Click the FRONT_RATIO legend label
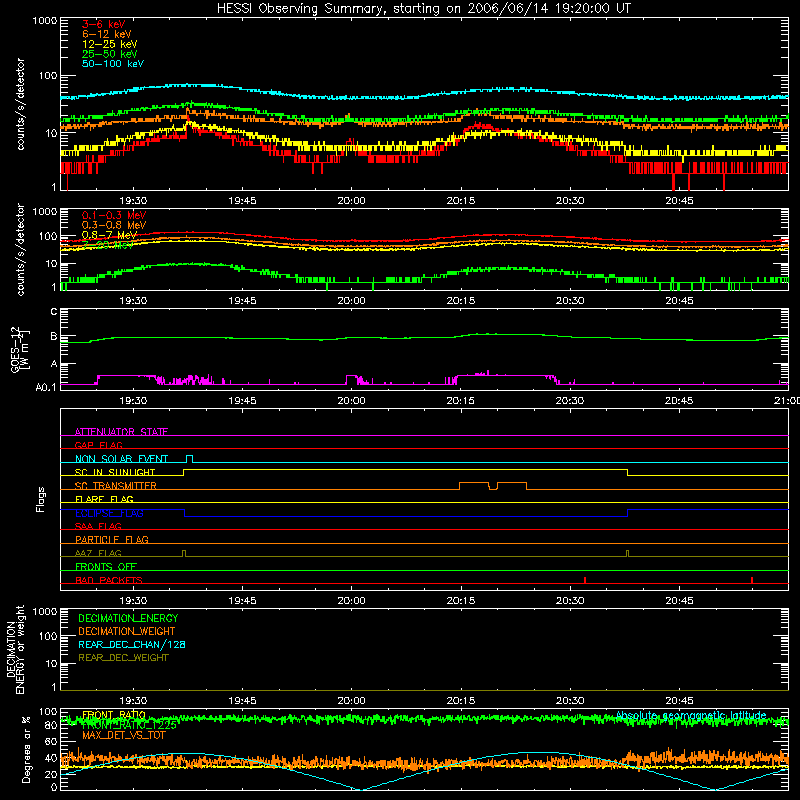The height and width of the screenshot is (800, 800). [114, 715]
